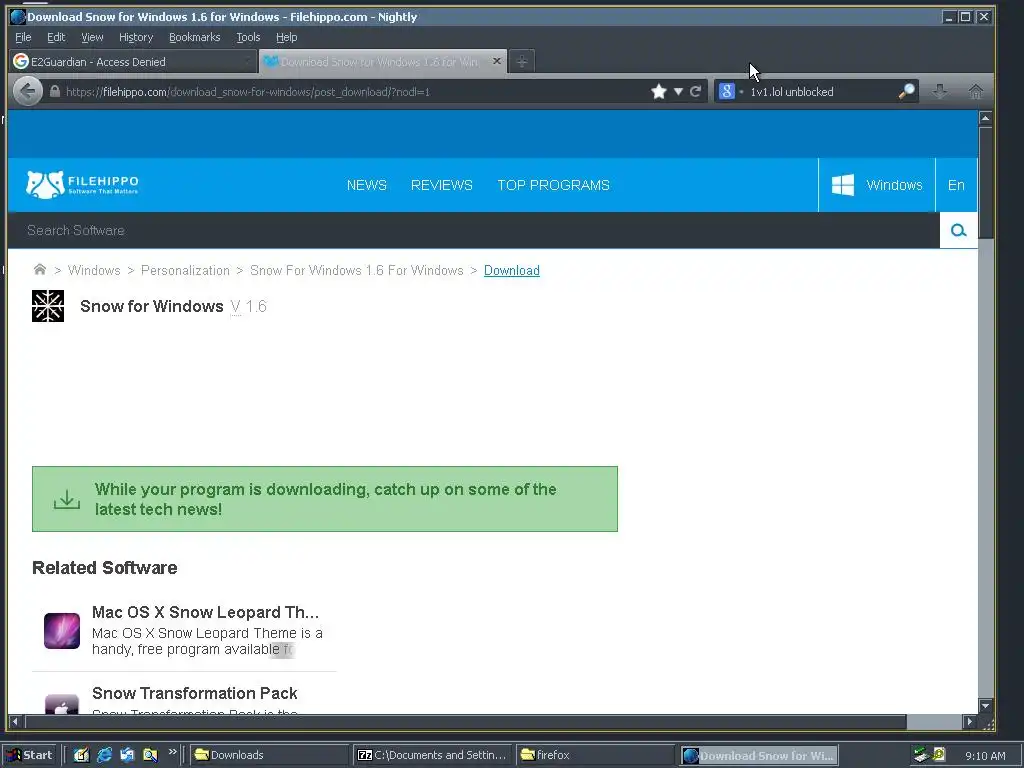The height and width of the screenshot is (768, 1024).
Task: Open the Bookmarks menu
Action: pyautogui.click(x=195, y=37)
